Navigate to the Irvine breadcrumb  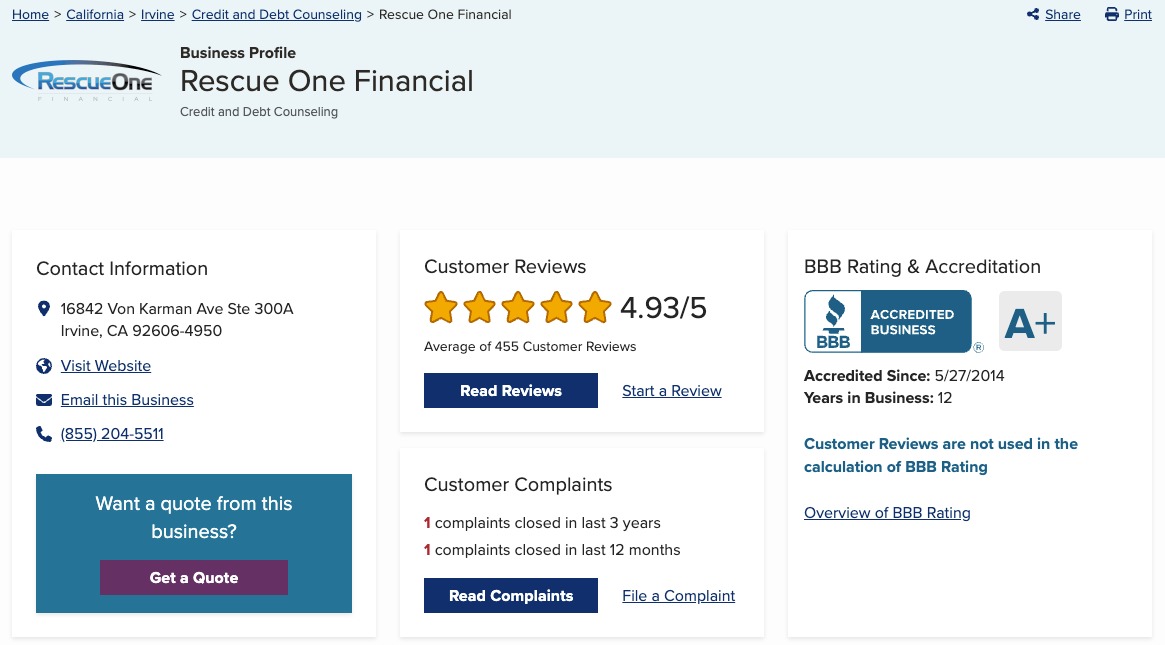[158, 15]
